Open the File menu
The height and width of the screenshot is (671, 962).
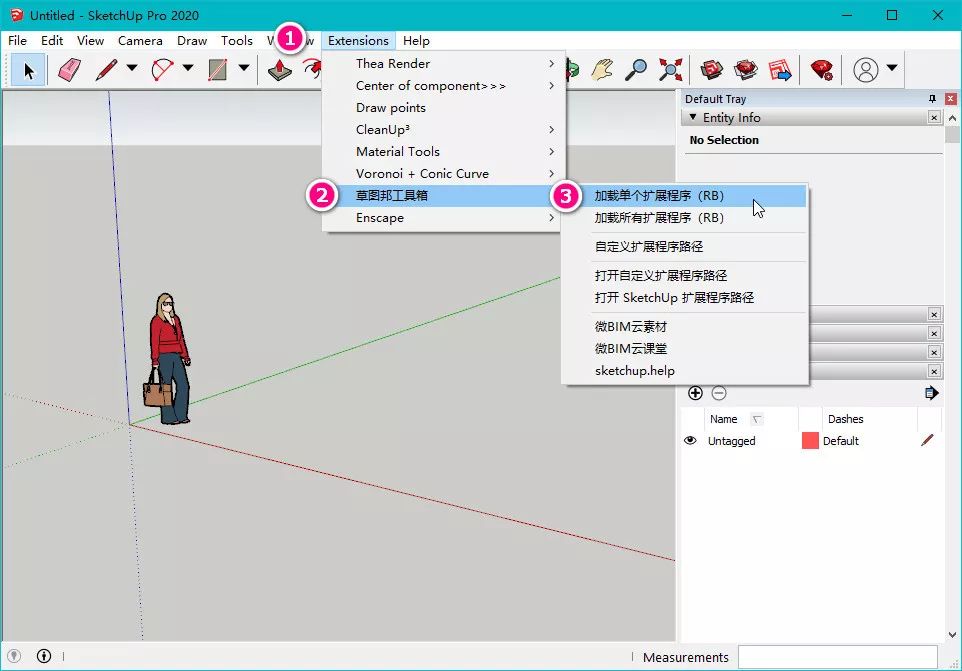pyautogui.click(x=17, y=40)
